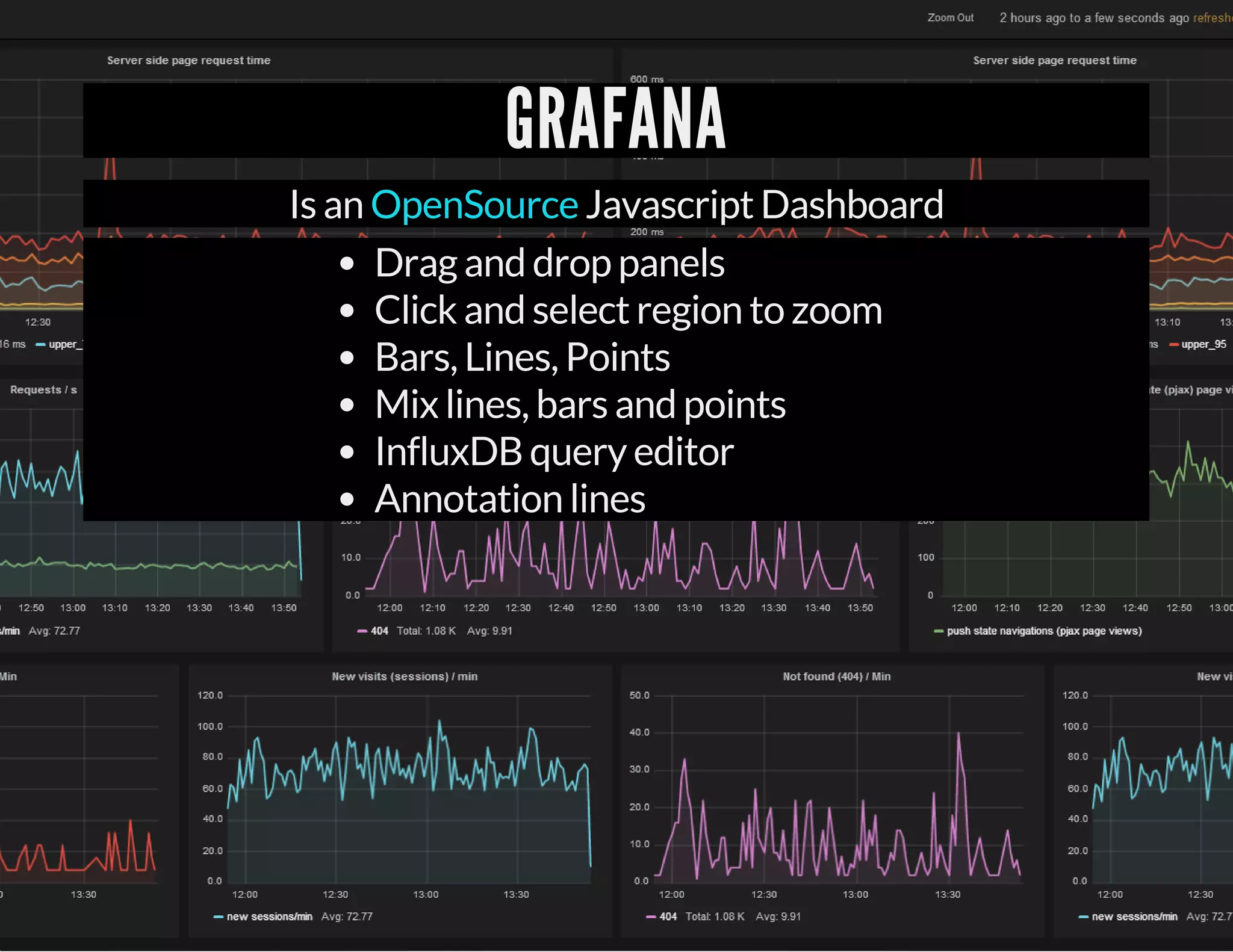Click 'Avg: 9.91' in bottom Not found legend

778,916
